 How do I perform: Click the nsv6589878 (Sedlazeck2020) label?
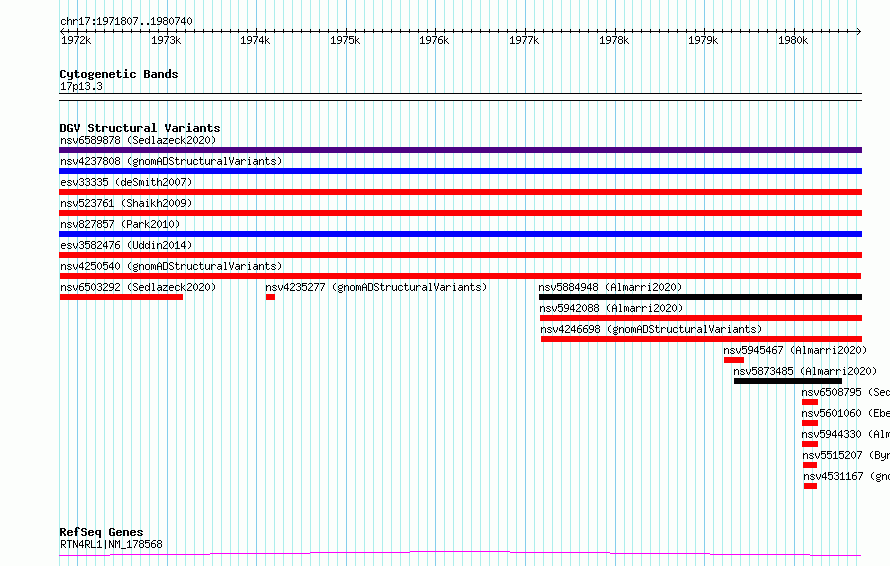[x=138, y=140]
